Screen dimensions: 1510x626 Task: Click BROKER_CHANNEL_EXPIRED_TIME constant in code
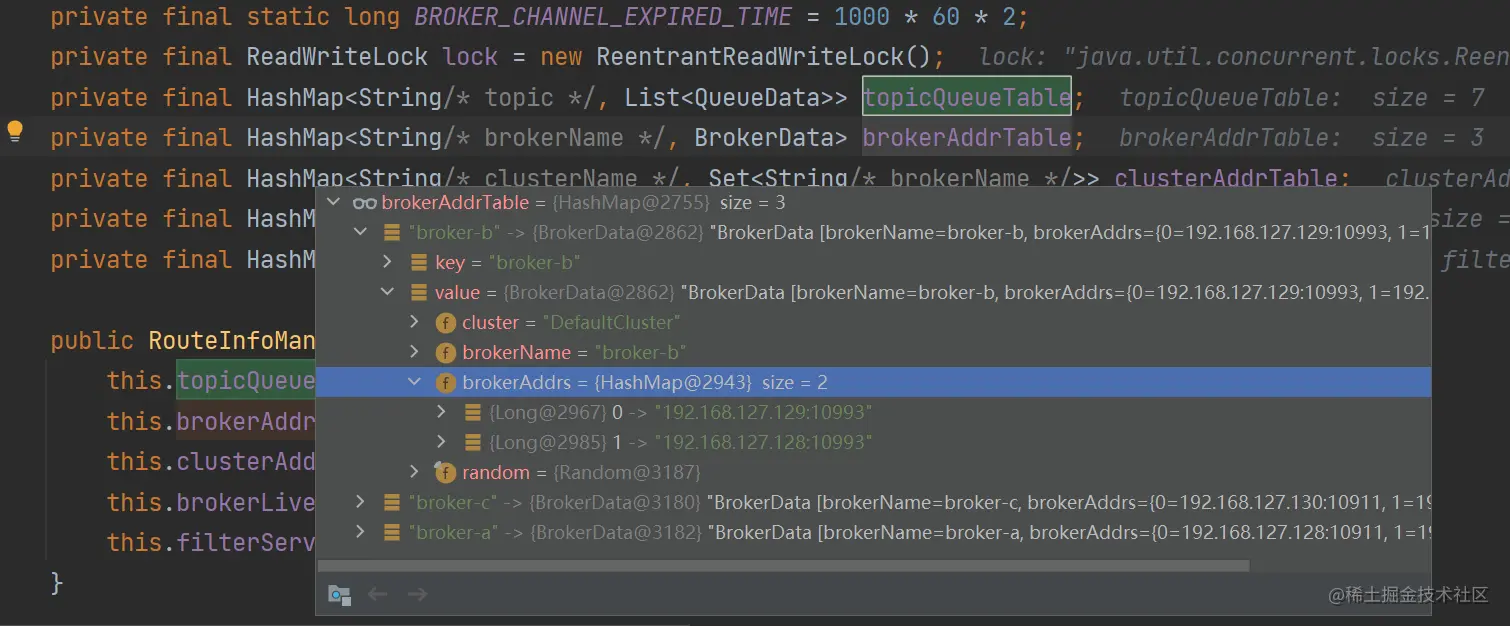pyautogui.click(x=603, y=17)
